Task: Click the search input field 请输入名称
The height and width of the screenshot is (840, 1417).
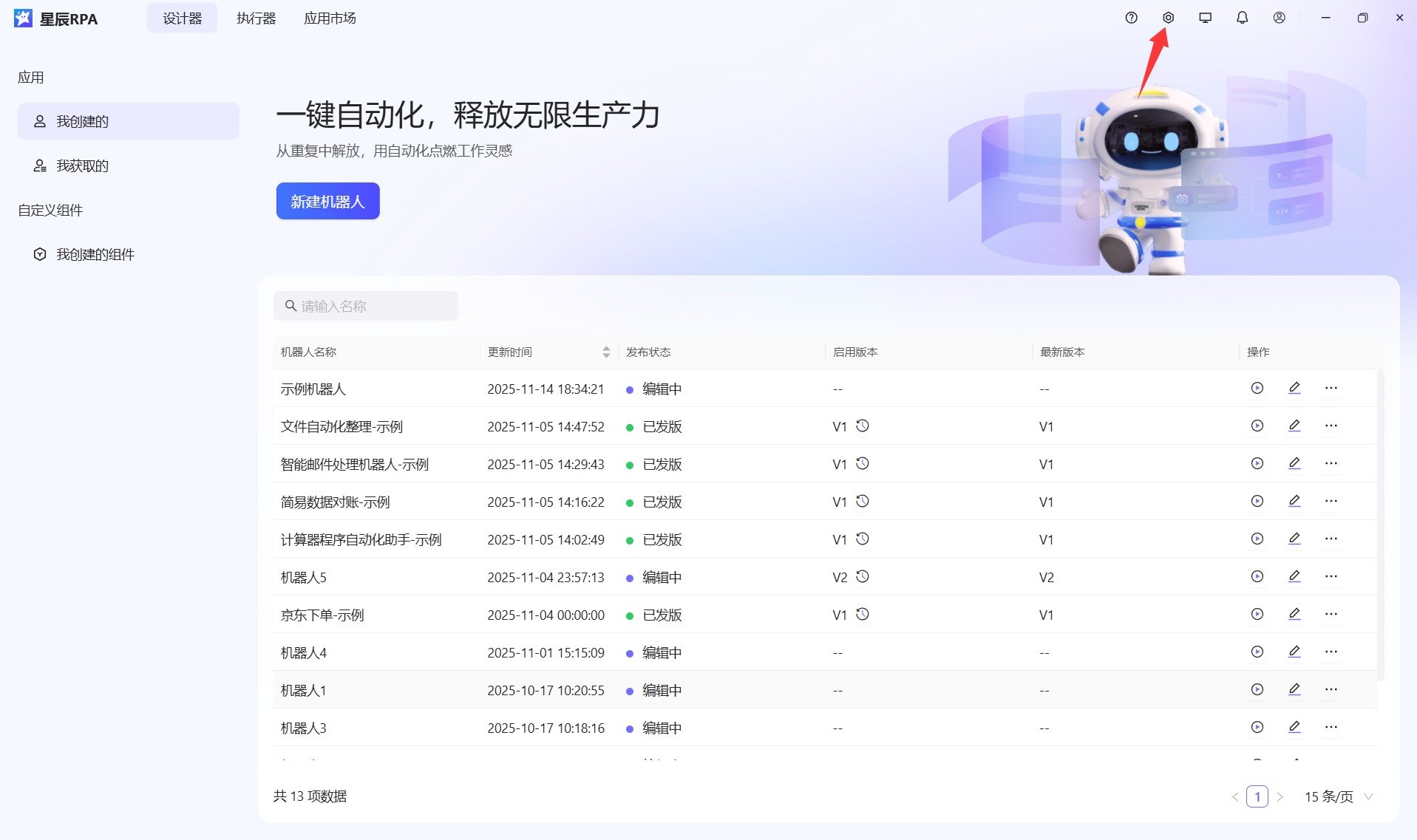Action: (366, 305)
